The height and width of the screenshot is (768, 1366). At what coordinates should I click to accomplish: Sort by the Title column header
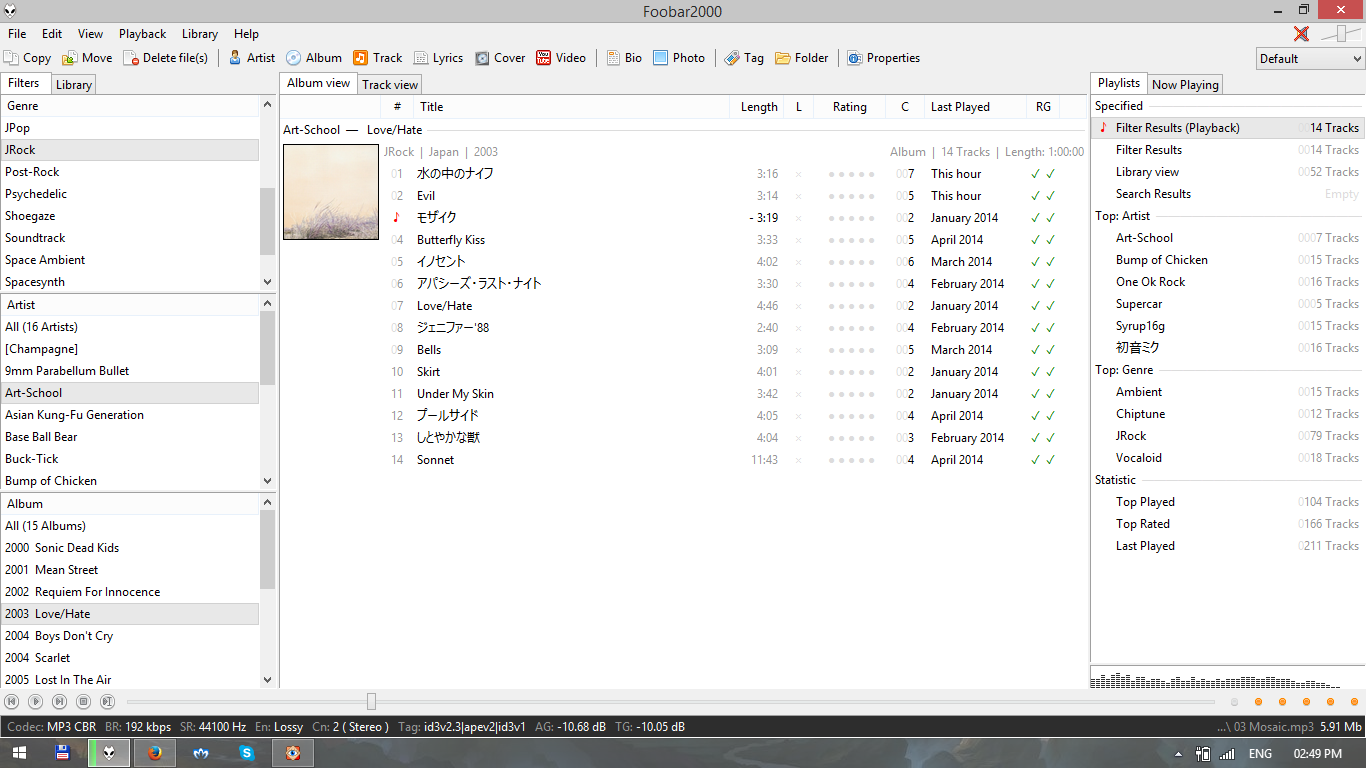pos(572,107)
